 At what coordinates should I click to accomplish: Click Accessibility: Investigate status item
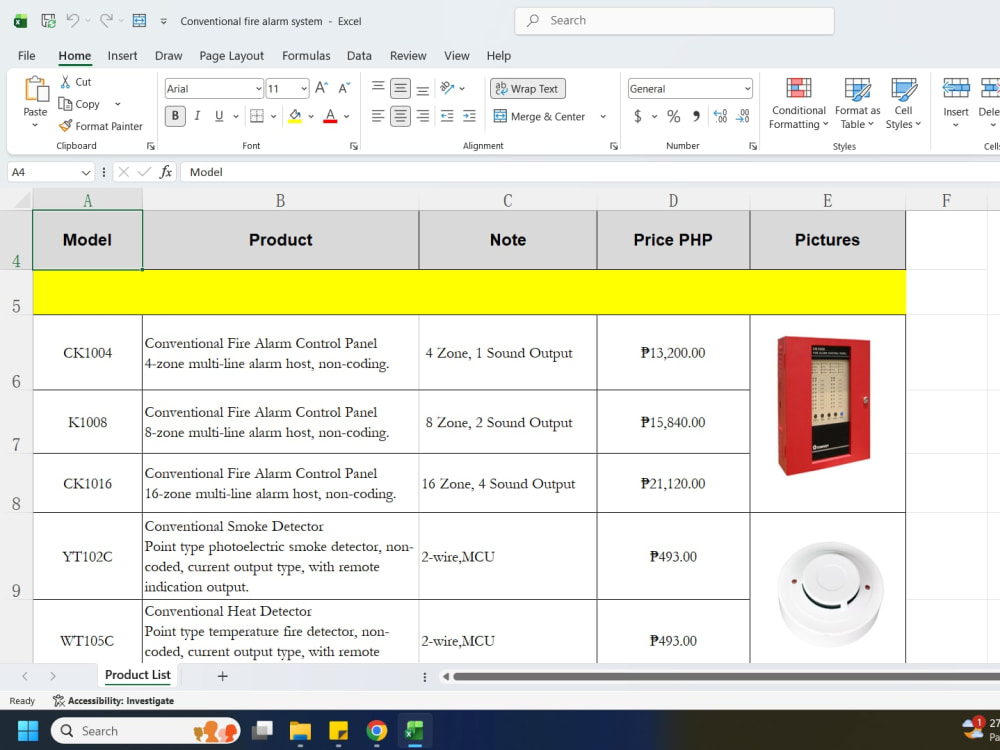[x=114, y=700]
